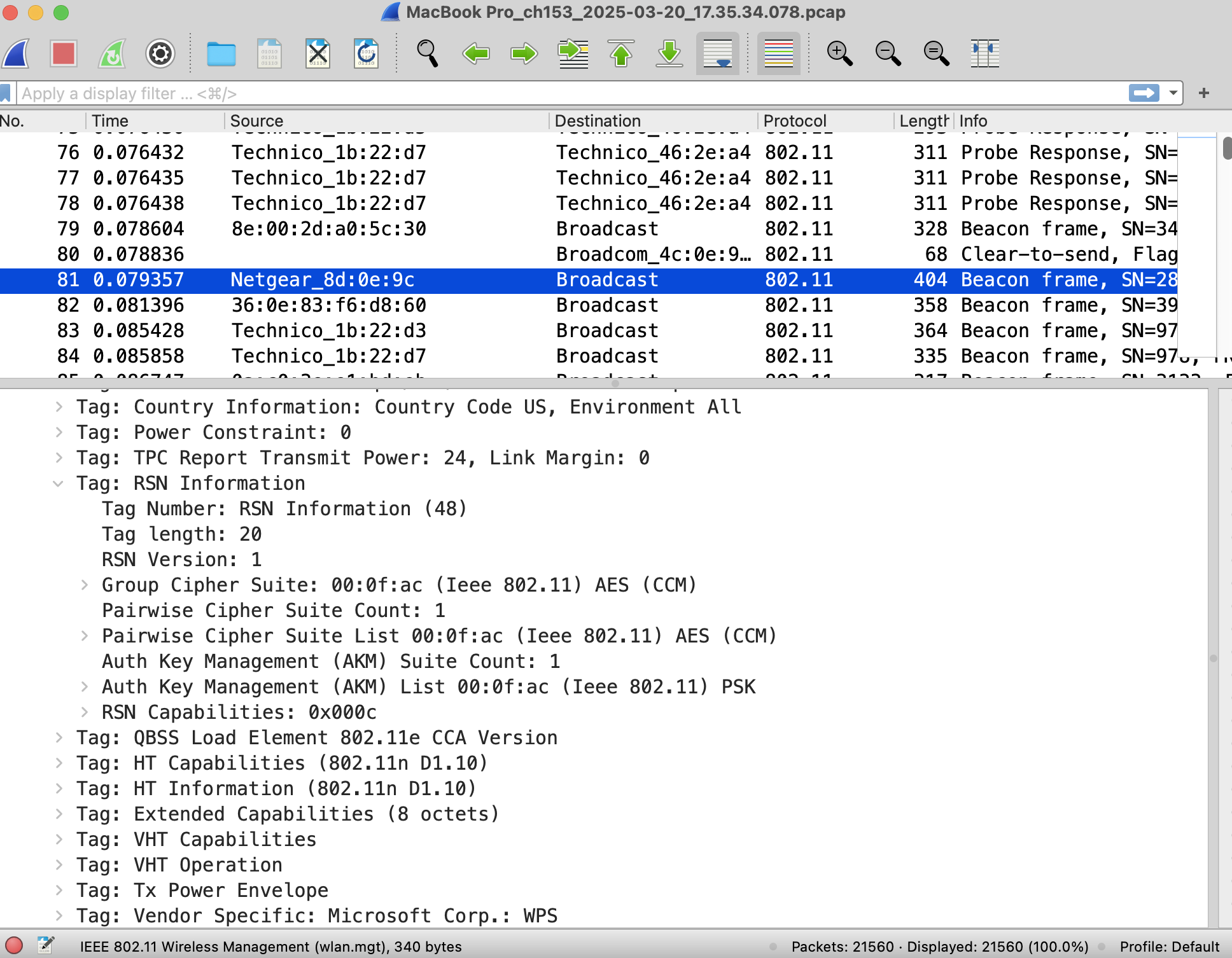The image size is (1232, 958).
Task: Open the capture options dialog
Action: pos(160,53)
